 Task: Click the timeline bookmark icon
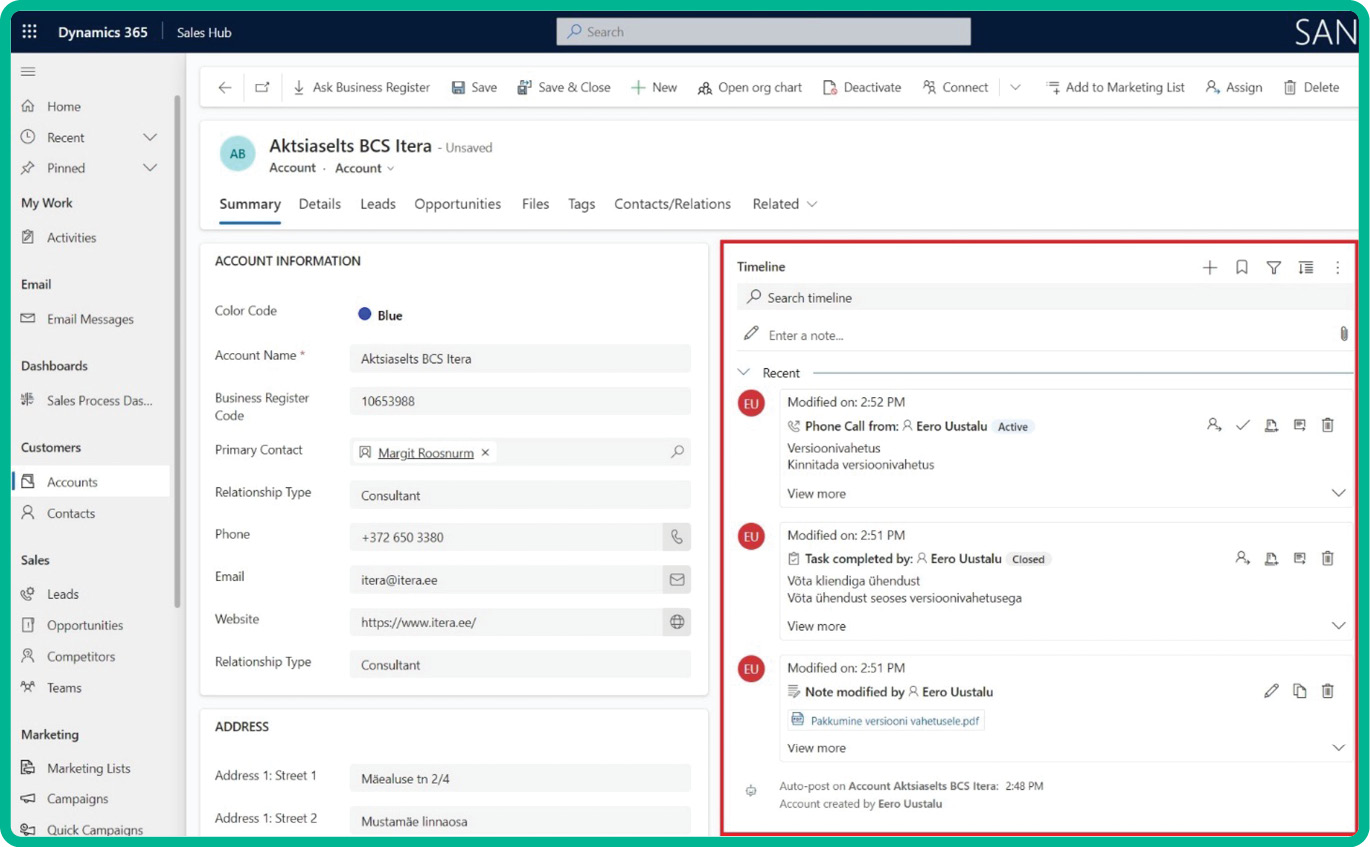[1242, 267]
